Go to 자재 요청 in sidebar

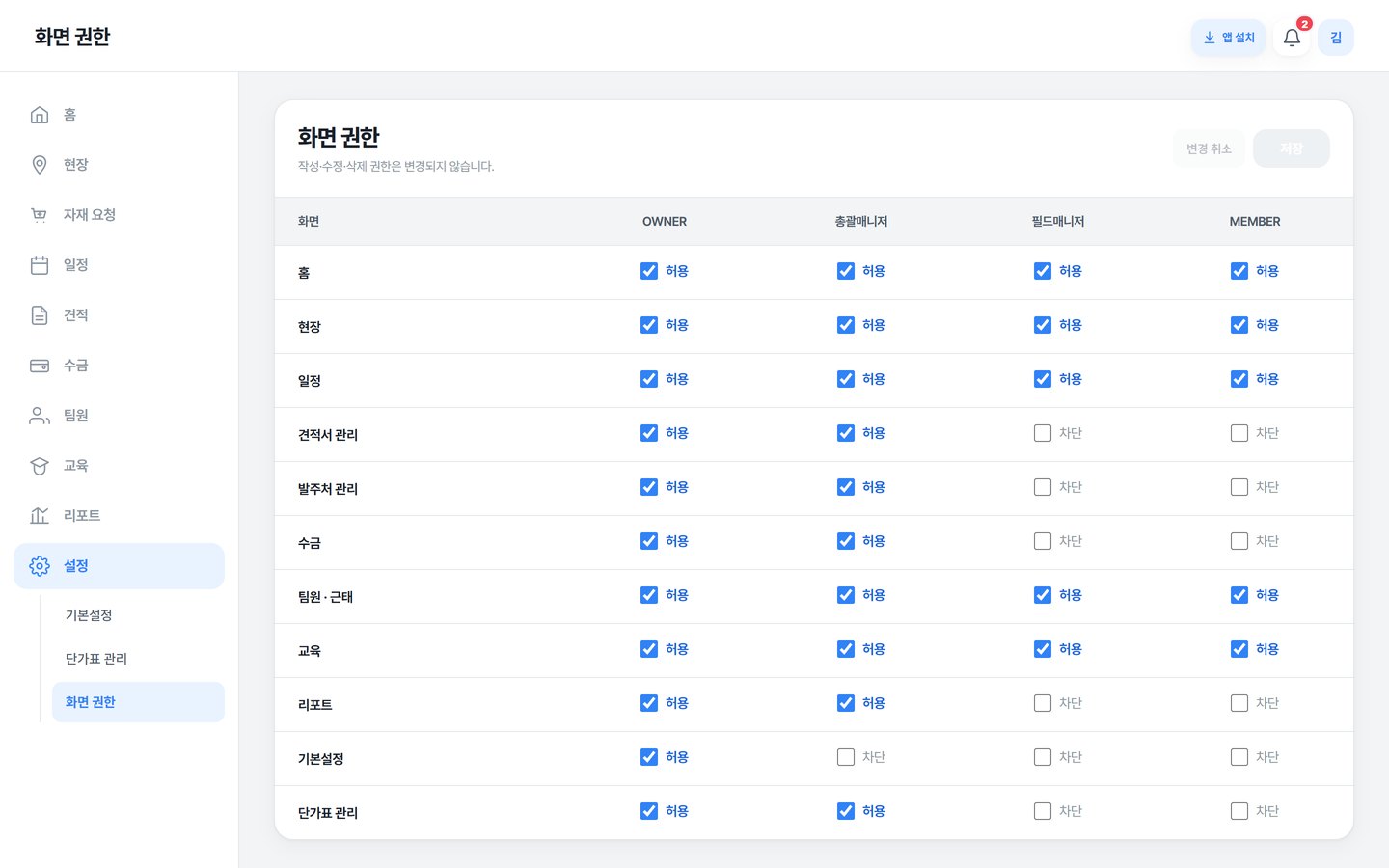pos(119,215)
